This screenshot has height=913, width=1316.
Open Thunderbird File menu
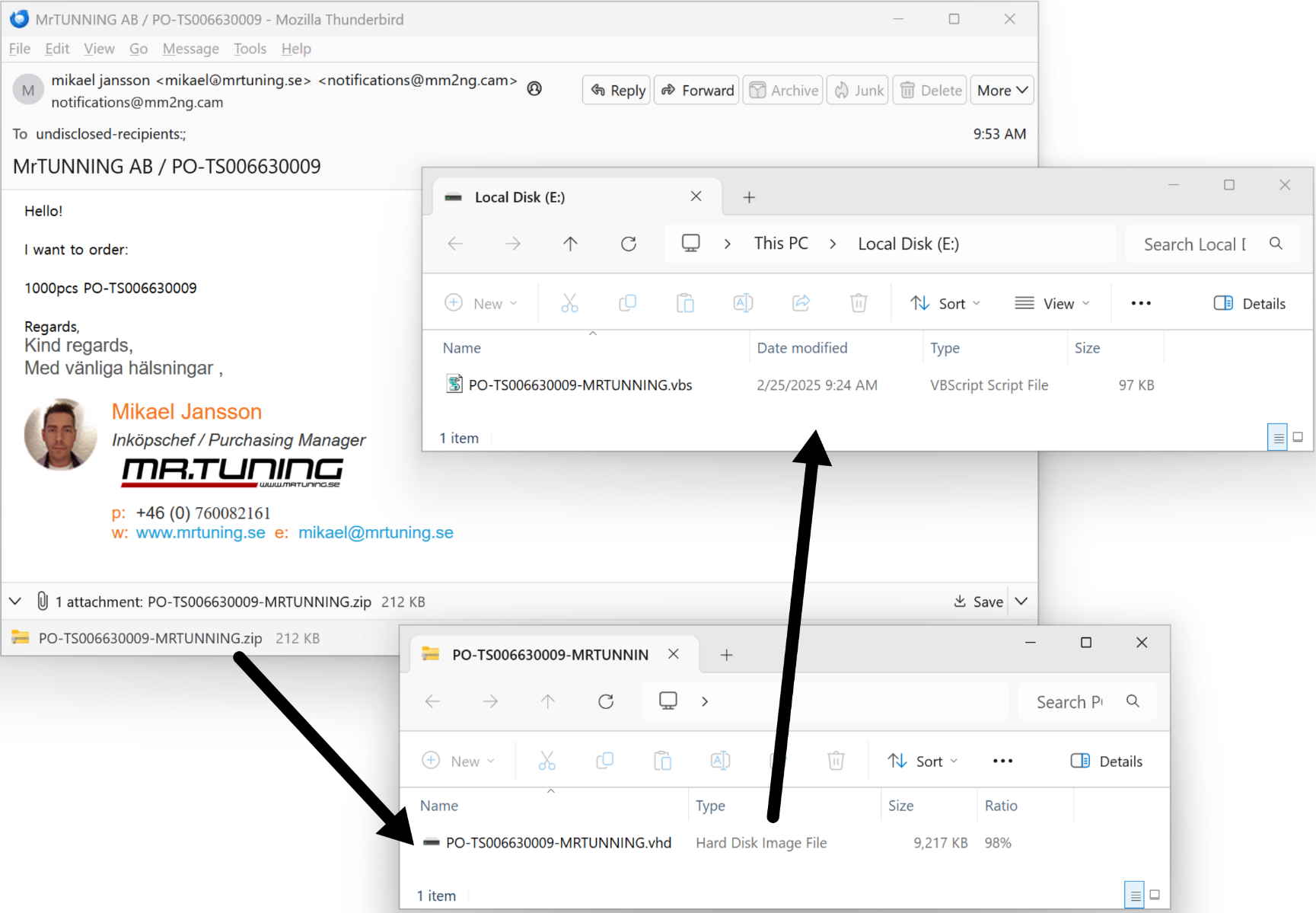[x=20, y=49]
